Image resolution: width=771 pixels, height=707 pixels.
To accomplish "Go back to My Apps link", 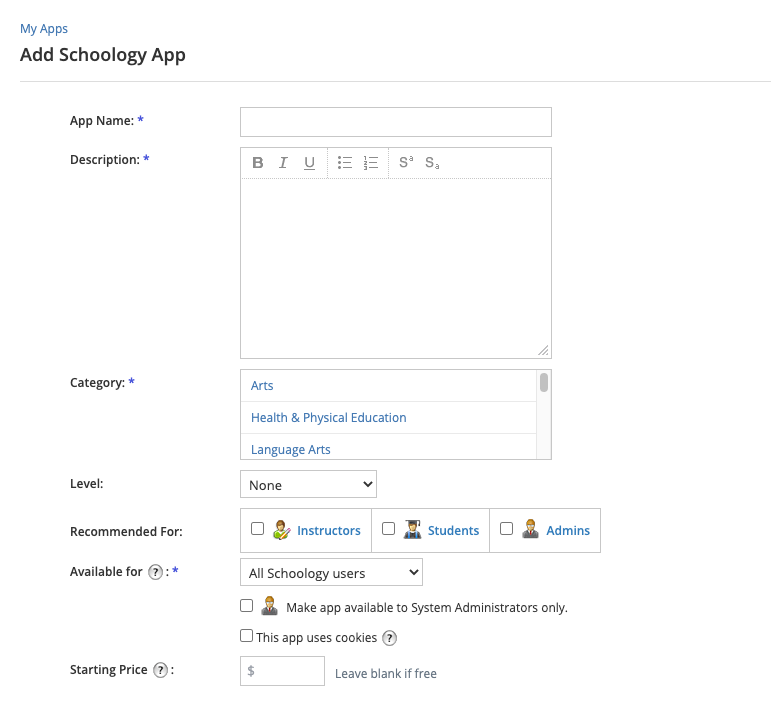I will tap(44, 29).
